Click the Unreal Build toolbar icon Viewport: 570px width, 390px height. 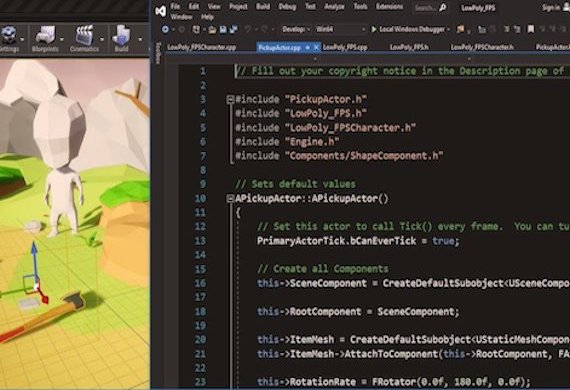[x=121, y=39]
